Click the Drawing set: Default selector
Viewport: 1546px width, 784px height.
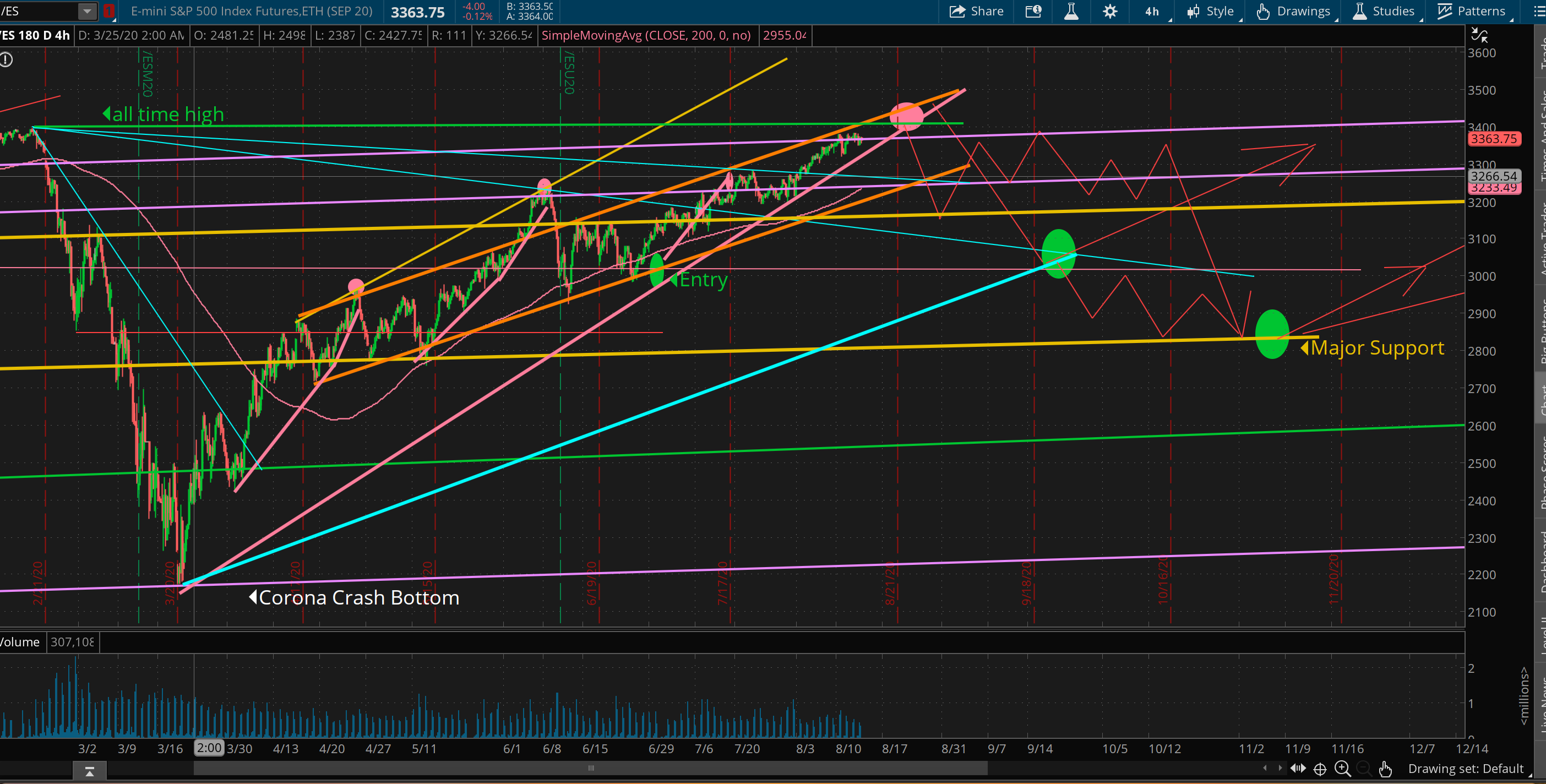[1466, 769]
